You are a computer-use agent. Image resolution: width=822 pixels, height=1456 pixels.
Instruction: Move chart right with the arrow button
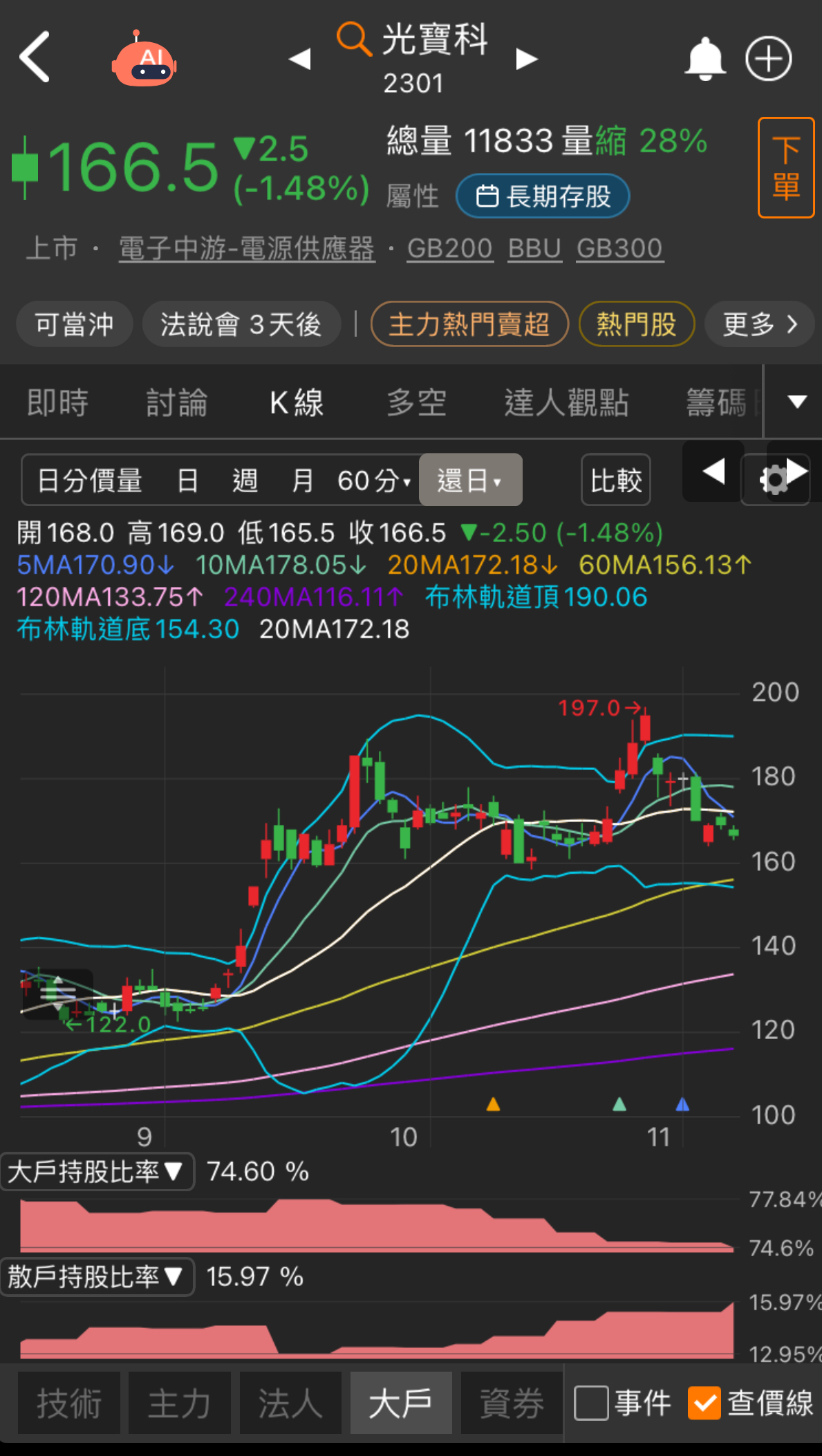[x=796, y=472]
